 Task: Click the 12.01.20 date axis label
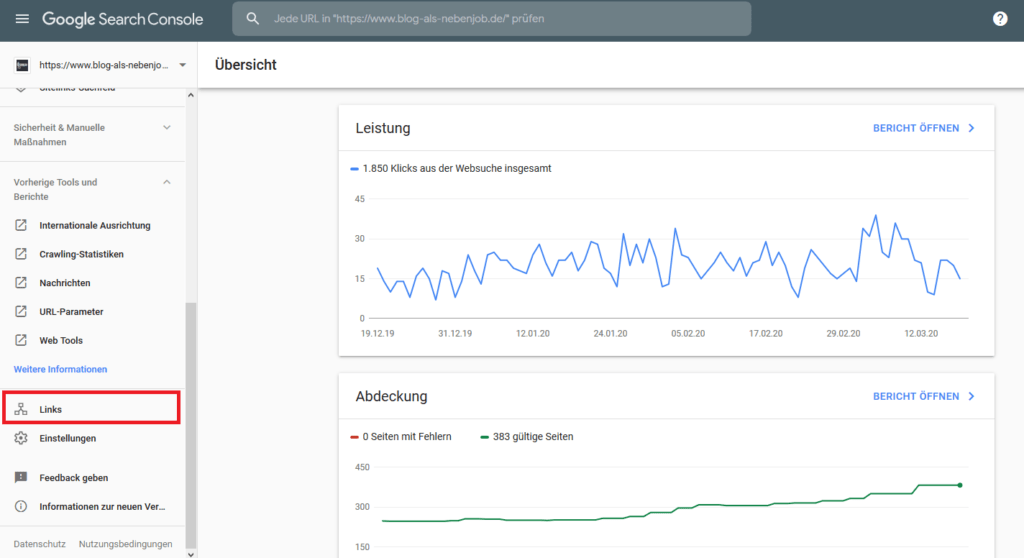coord(533,333)
